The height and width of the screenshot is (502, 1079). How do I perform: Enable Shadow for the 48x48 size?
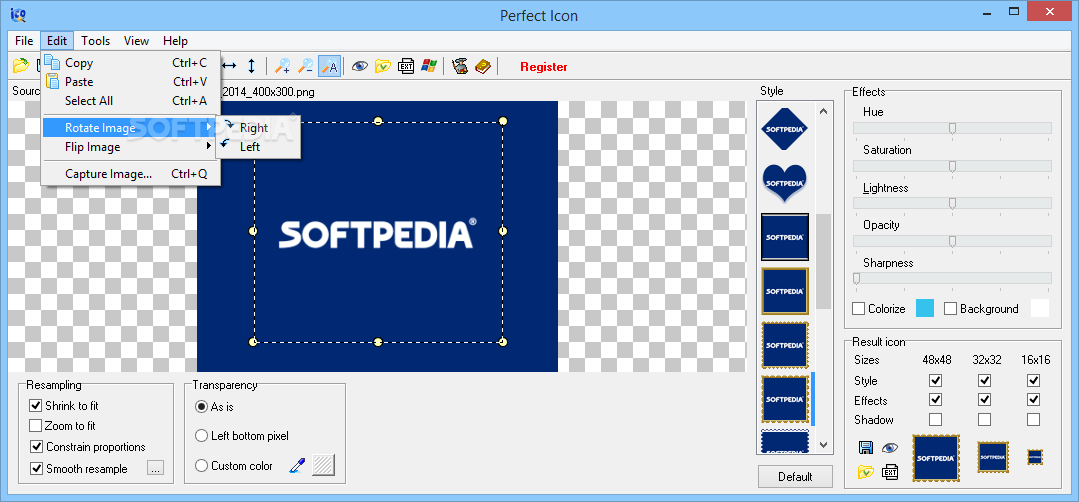pyautogui.click(x=935, y=419)
